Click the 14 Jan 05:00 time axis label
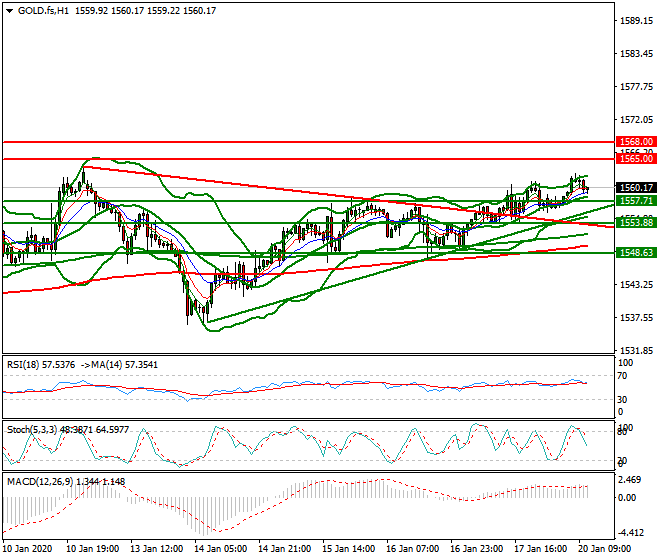The height and width of the screenshot is (560, 660). [x=221, y=549]
